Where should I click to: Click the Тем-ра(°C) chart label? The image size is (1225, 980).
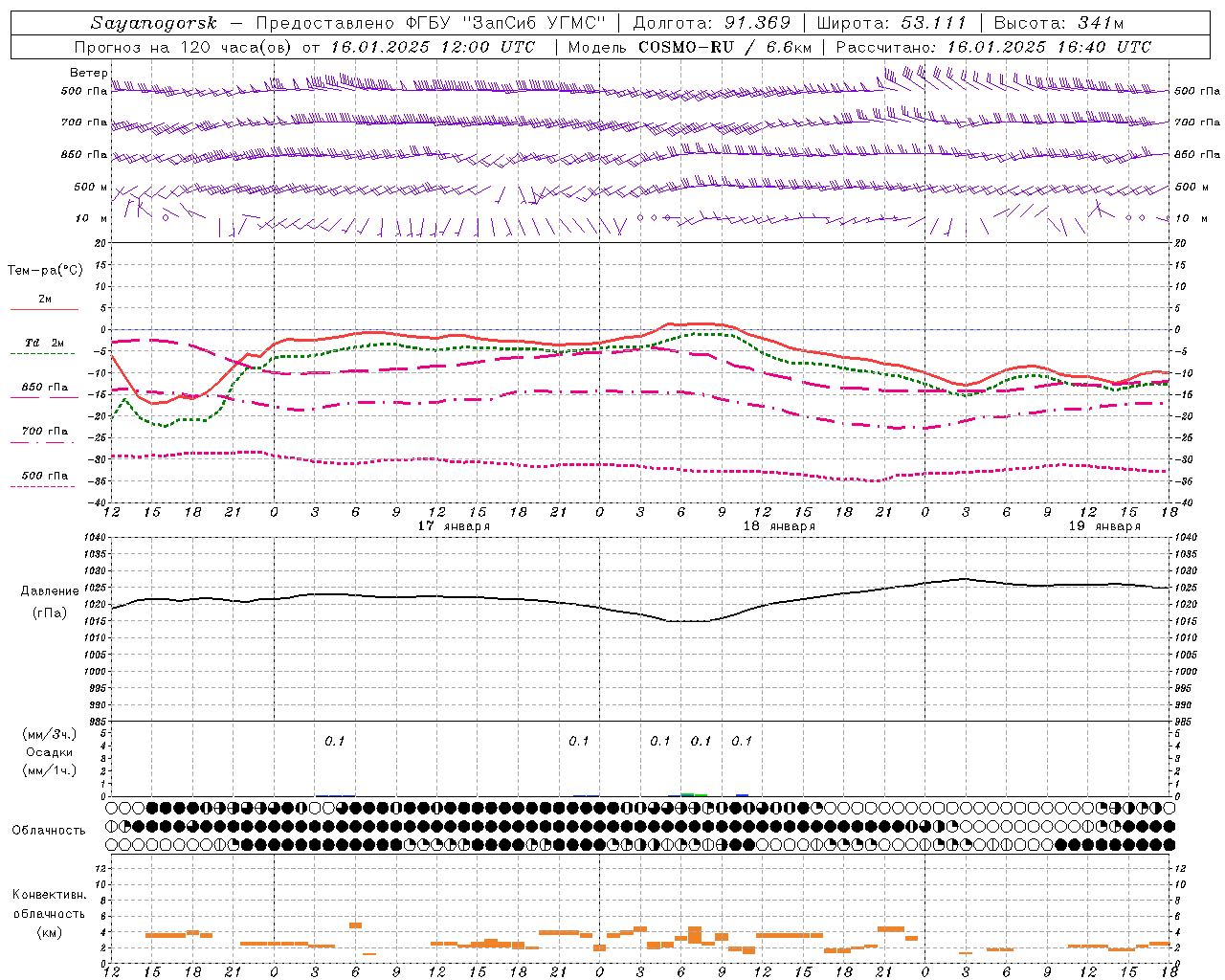pos(45,271)
